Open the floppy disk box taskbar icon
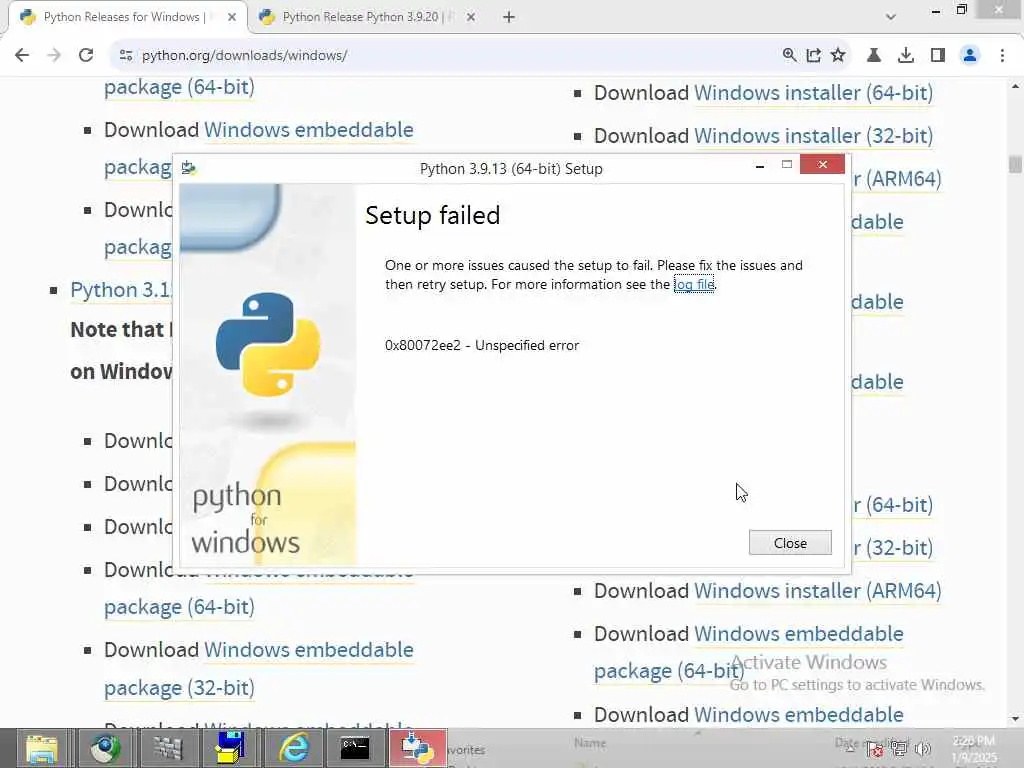This screenshot has width=1024, height=768. coord(230,748)
